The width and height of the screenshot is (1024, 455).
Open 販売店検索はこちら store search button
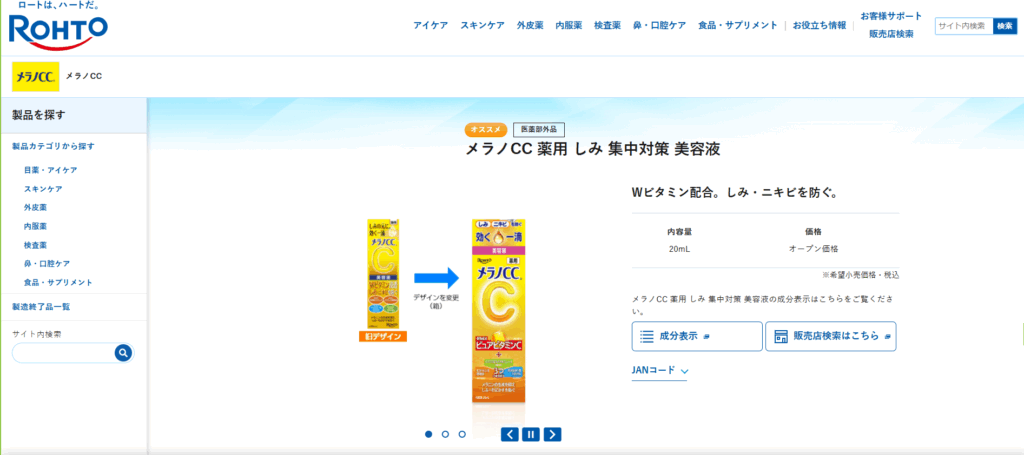click(831, 336)
